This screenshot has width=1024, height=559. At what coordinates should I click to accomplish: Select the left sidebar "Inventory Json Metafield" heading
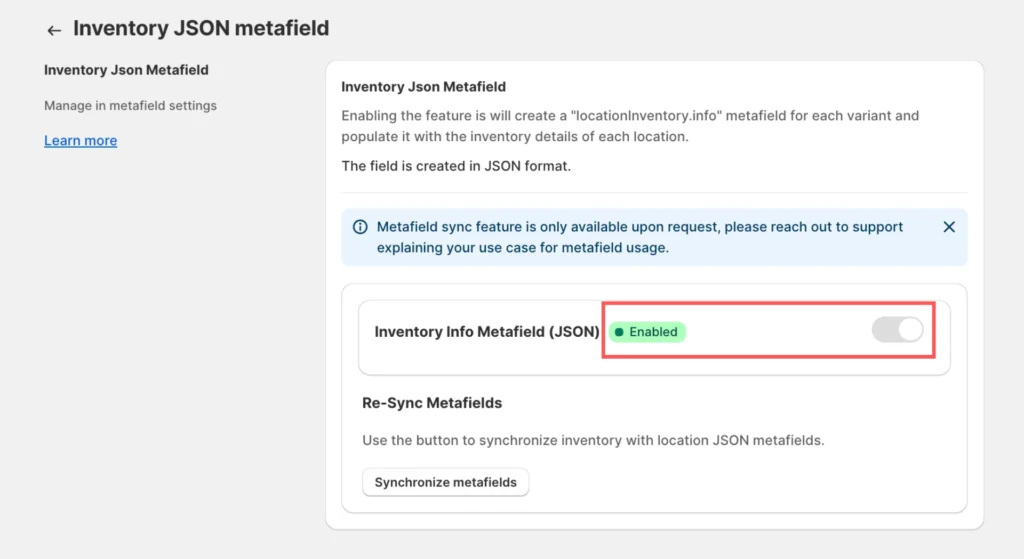pos(126,70)
